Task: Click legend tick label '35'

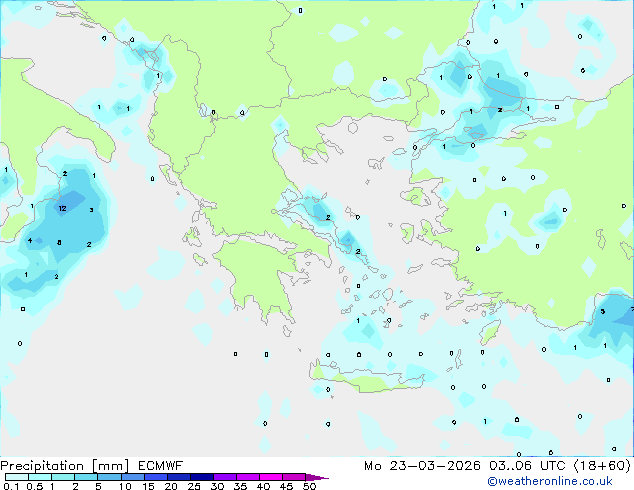Action: pyautogui.click(x=240, y=486)
